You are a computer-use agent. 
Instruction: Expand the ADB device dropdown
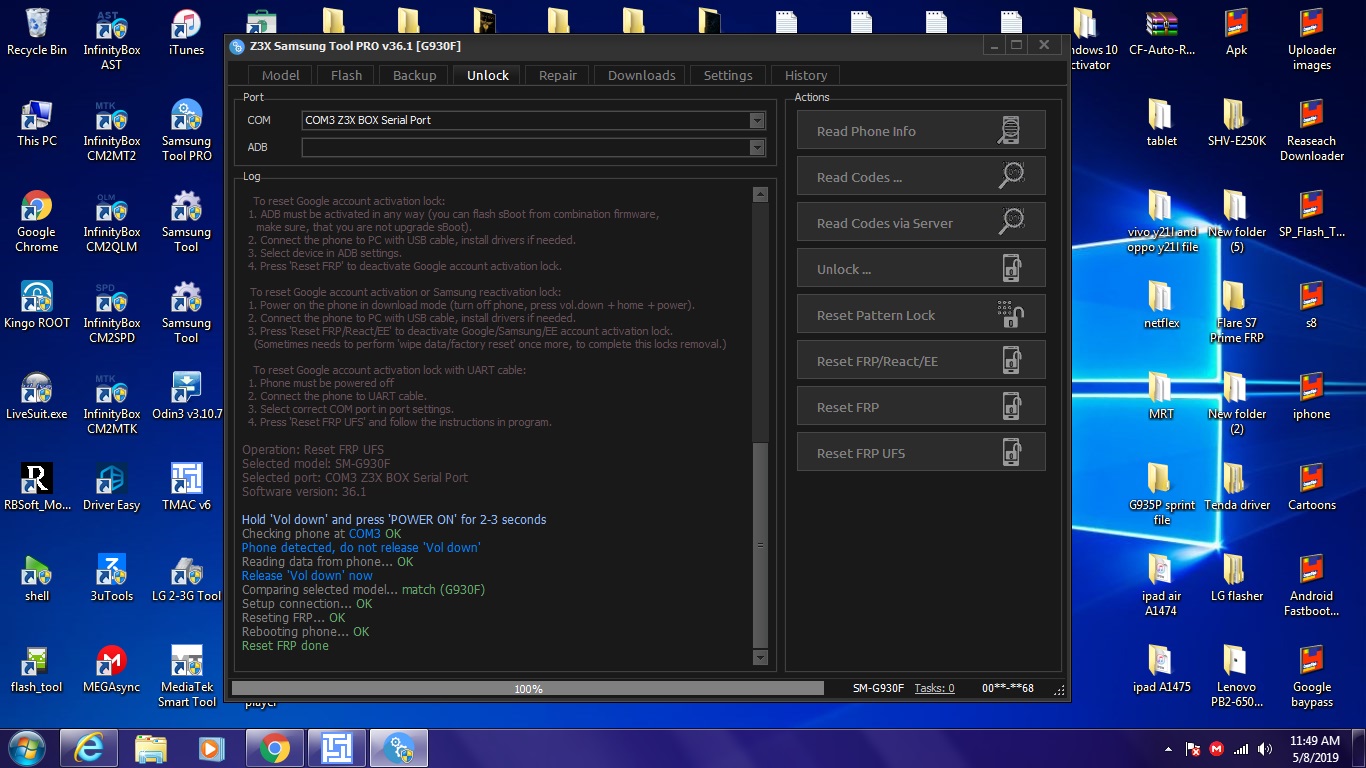coord(757,147)
